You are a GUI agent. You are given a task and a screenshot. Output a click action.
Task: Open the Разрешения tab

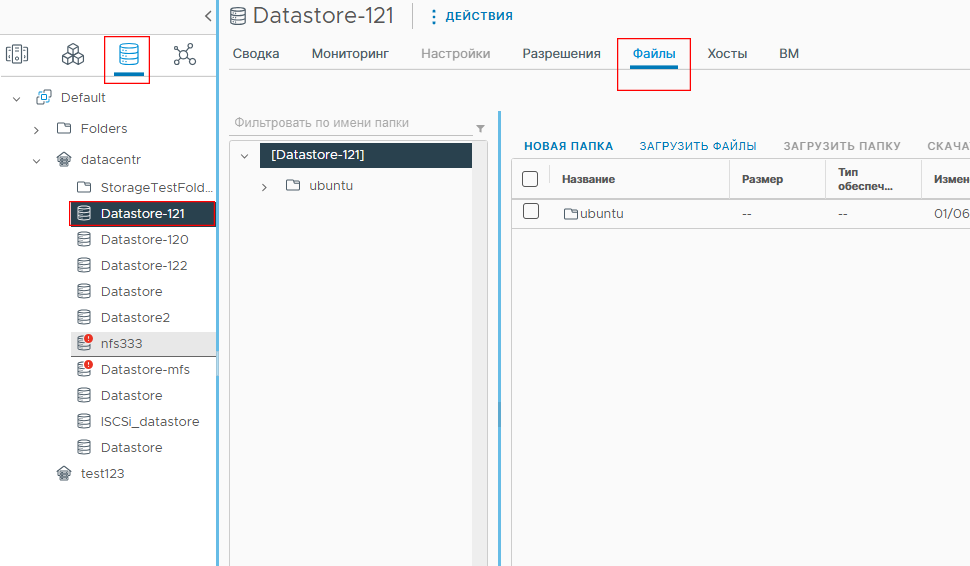point(561,54)
